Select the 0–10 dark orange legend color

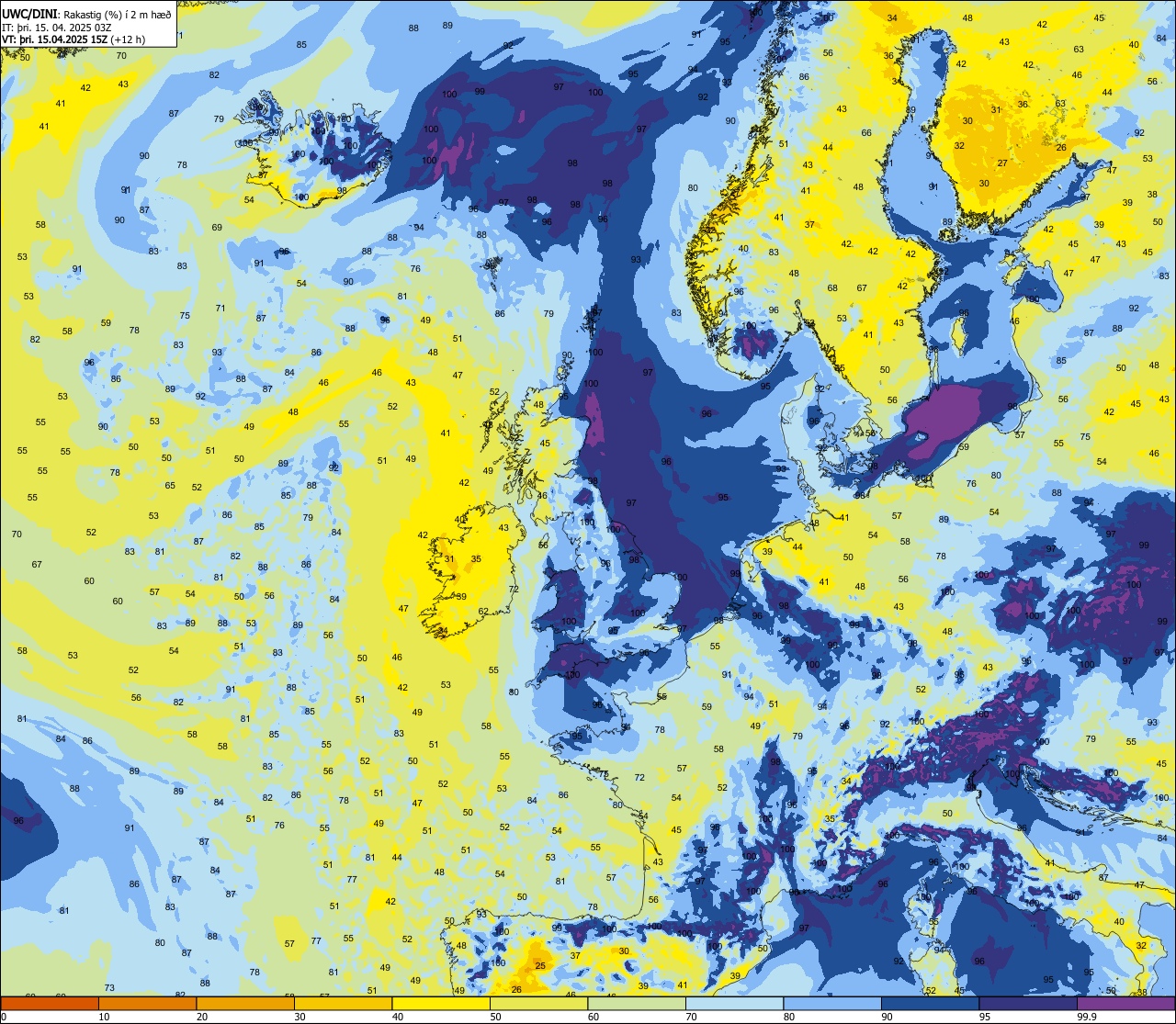tap(50, 1003)
